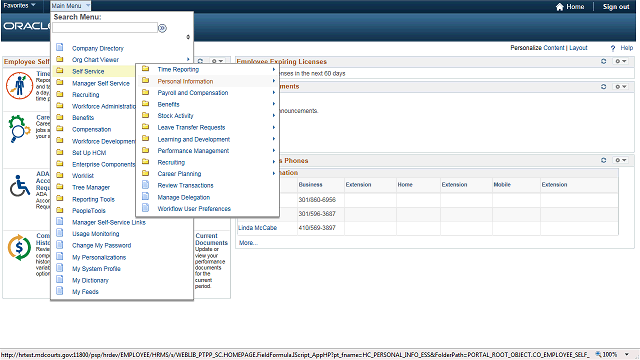Select Personal Information in Self Service menu
Viewport: 640px width, 360px height.
(185, 81)
